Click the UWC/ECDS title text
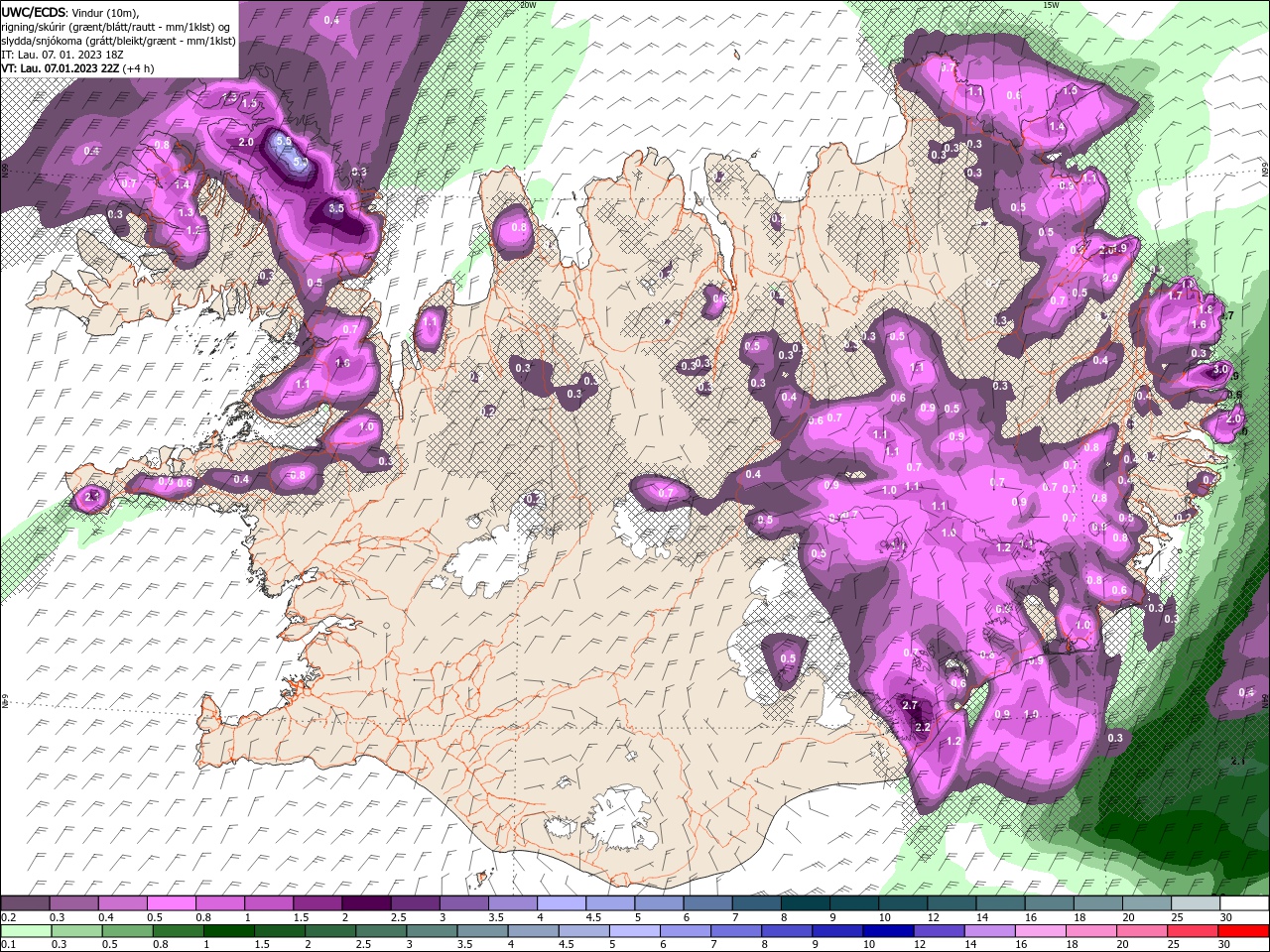 33,11
